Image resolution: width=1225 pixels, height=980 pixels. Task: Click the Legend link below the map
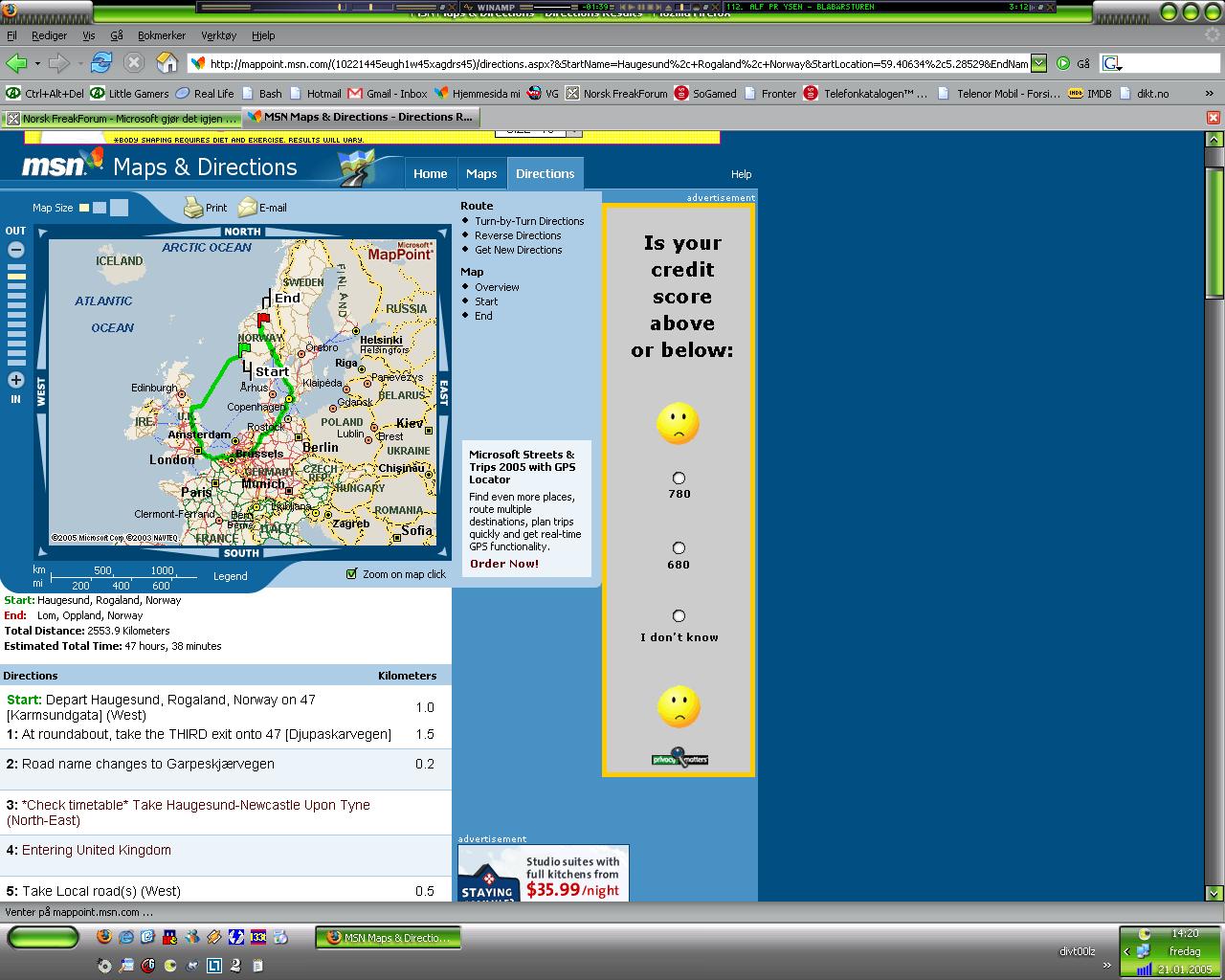231,576
